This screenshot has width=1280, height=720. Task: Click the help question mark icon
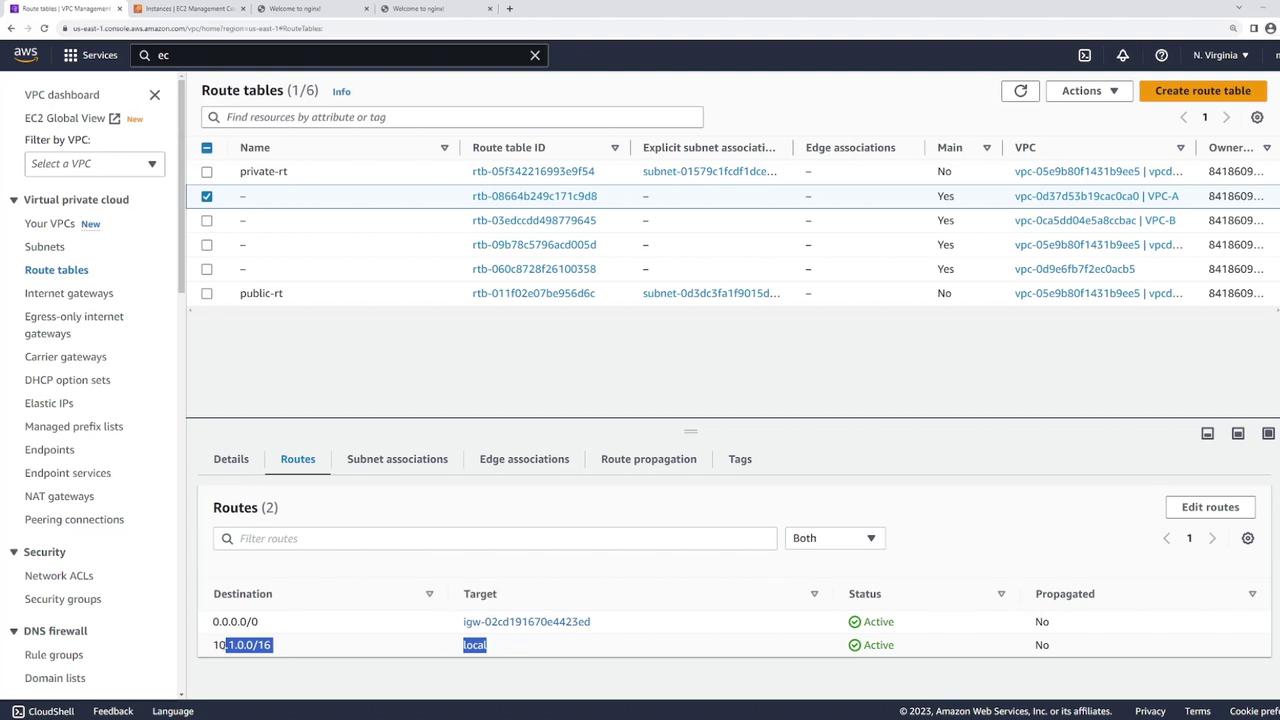pos(1161,55)
